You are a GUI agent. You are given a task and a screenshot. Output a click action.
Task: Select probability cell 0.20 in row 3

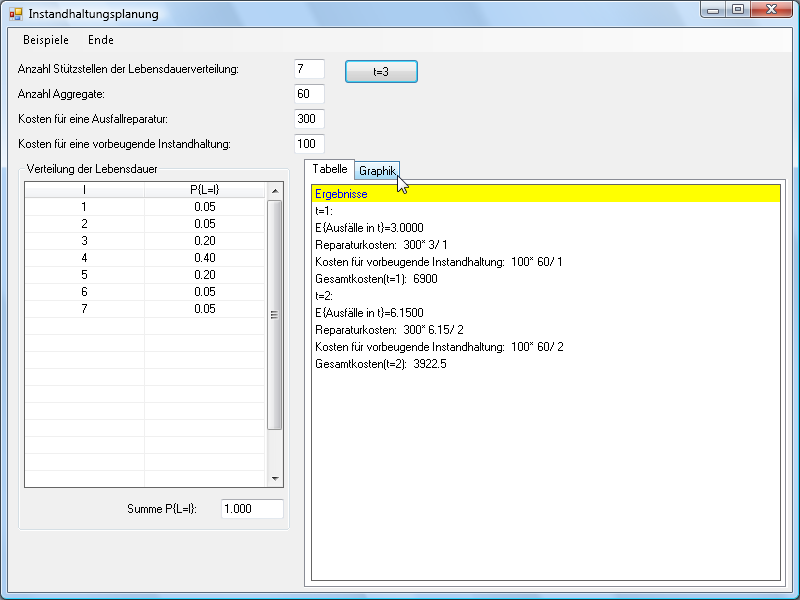[204, 241]
